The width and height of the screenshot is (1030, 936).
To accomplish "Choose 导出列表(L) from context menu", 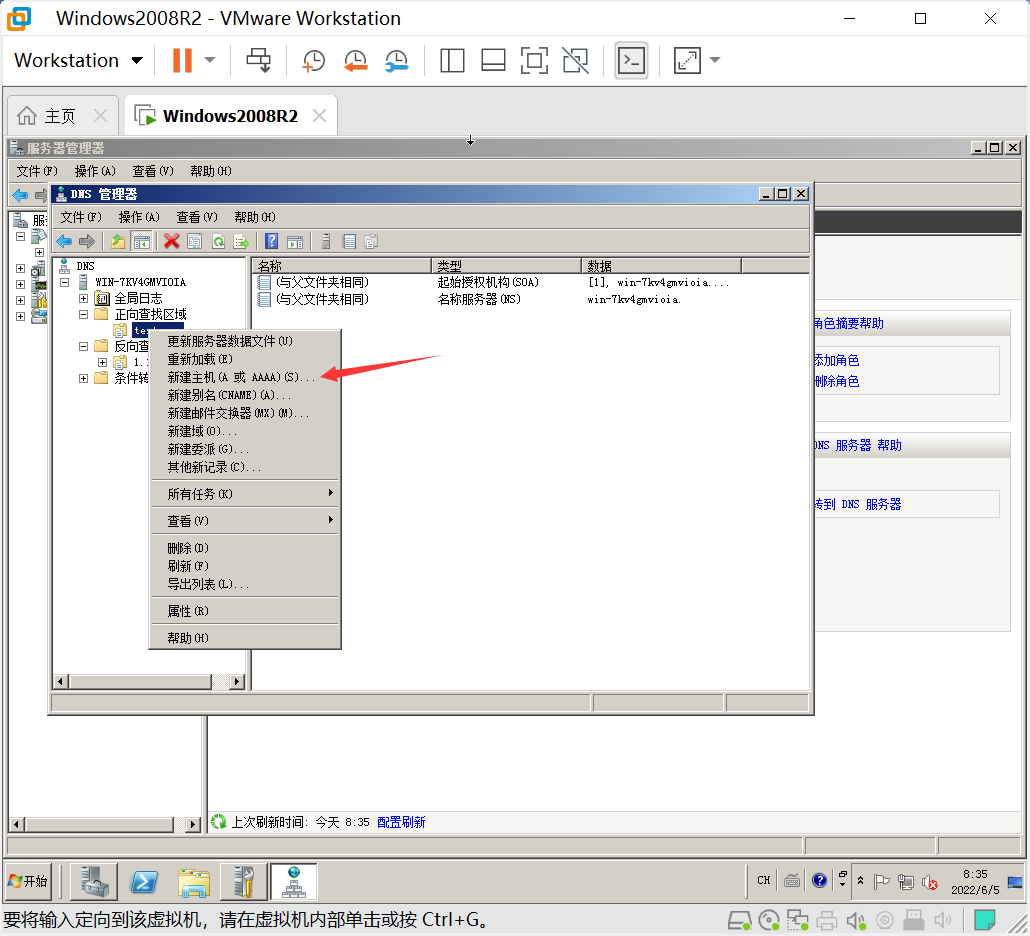I will 245,584.
